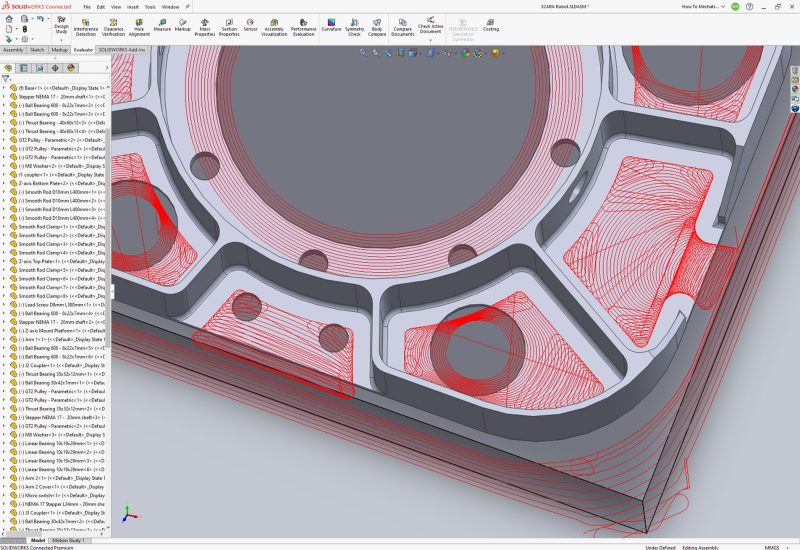Switch to the ConfigurationManager panel tab

pos(39,68)
